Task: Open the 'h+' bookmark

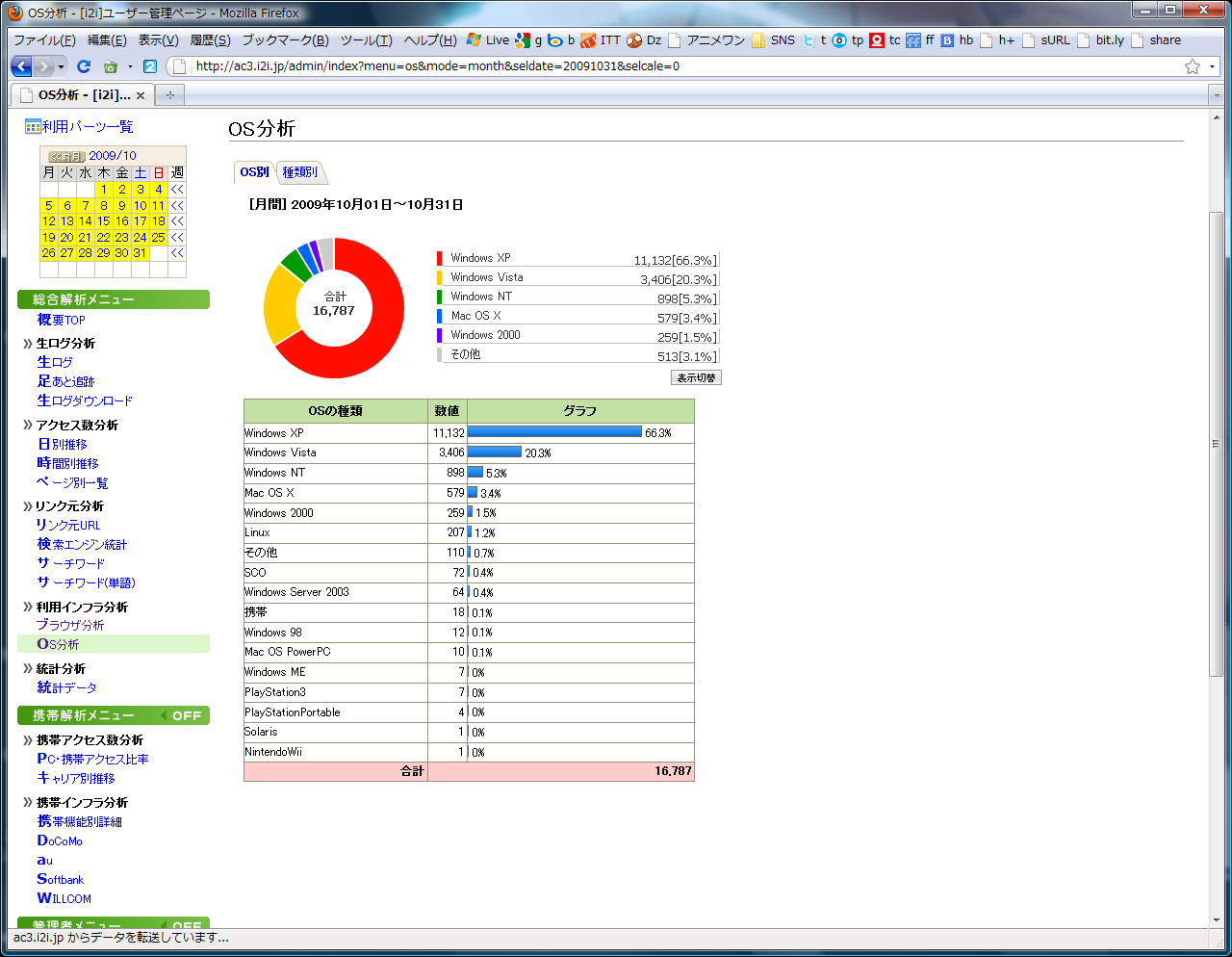Action: click(997, 40)
